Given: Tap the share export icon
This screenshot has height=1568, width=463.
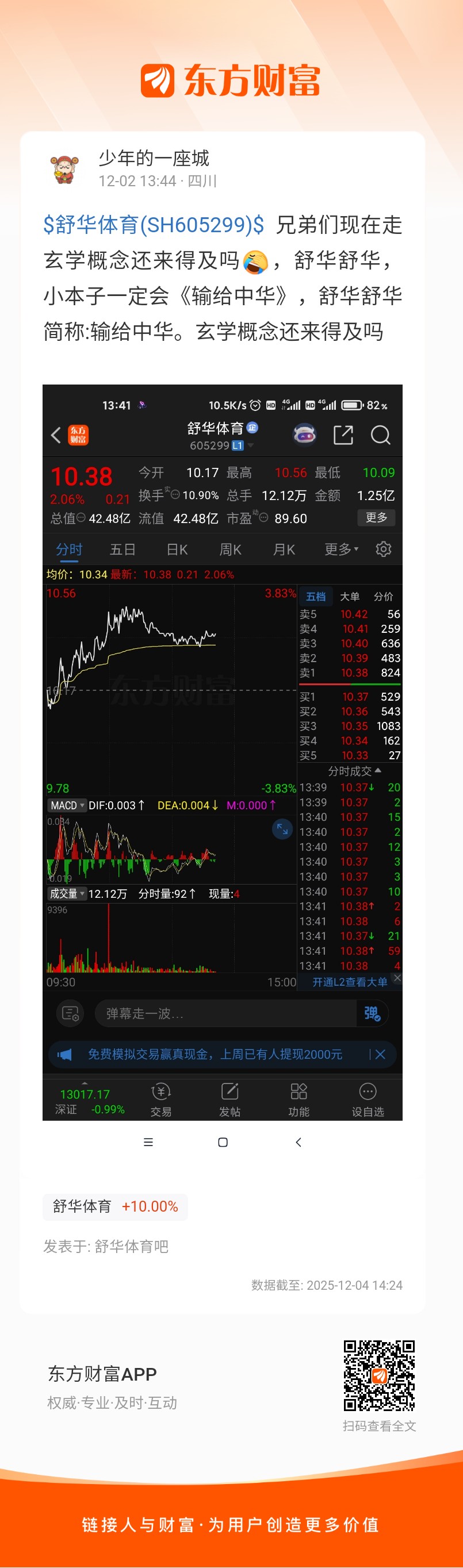Looking at the screenshot, I should [x=343, y=435].
